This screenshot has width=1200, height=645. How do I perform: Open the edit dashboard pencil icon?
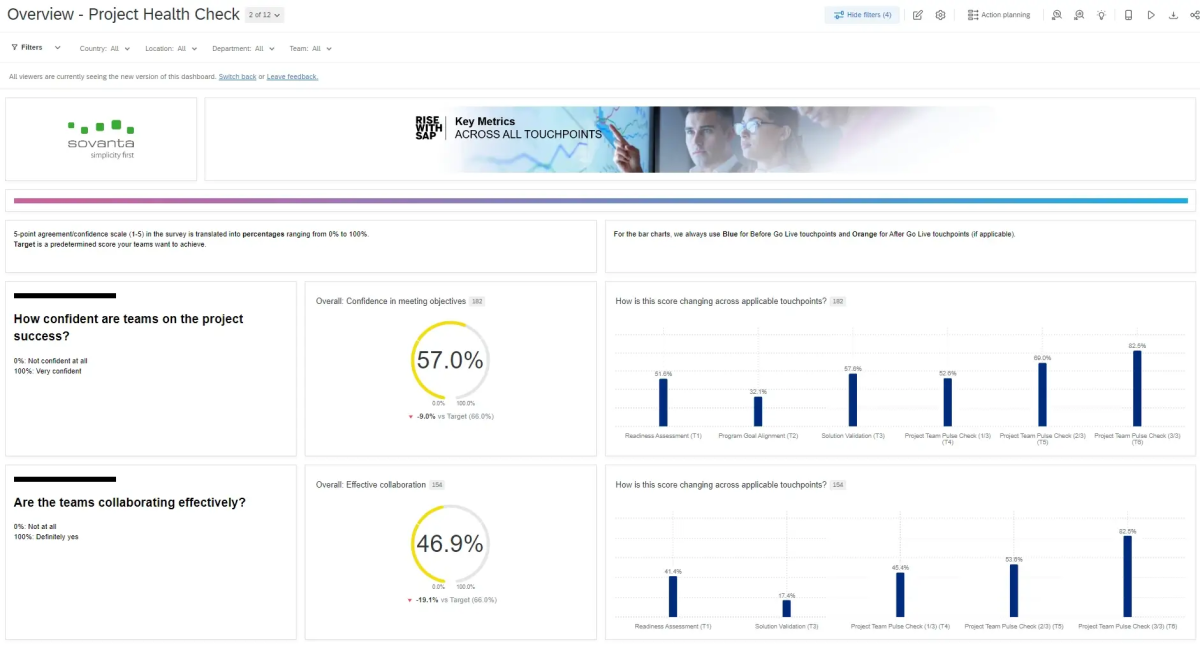[x=918, y=15]
